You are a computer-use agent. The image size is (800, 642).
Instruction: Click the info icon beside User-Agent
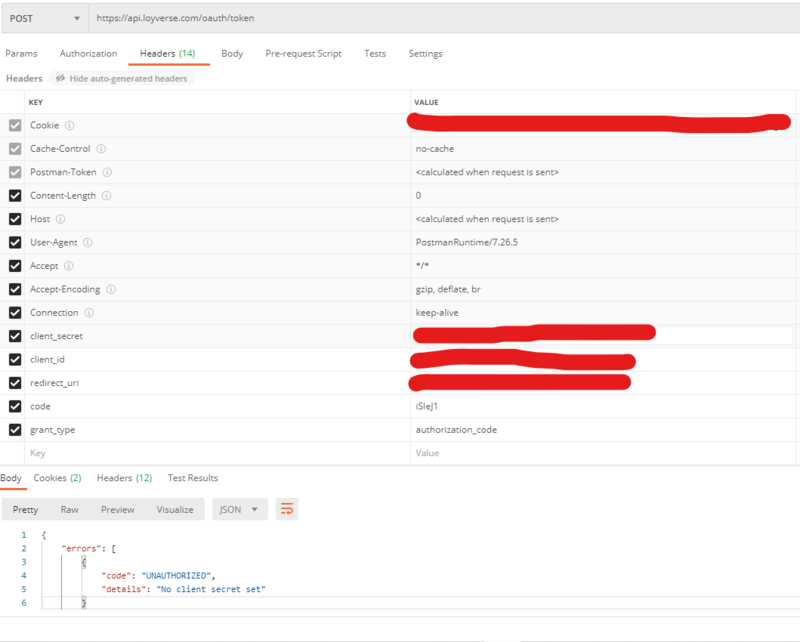88,242
